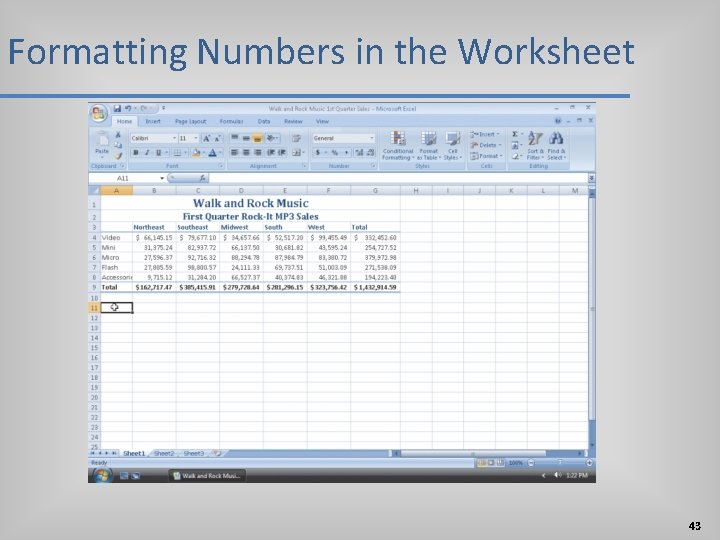
Task: Click the Orientation text angle icon
Action: pyautogui.click(x=271, y=138)
